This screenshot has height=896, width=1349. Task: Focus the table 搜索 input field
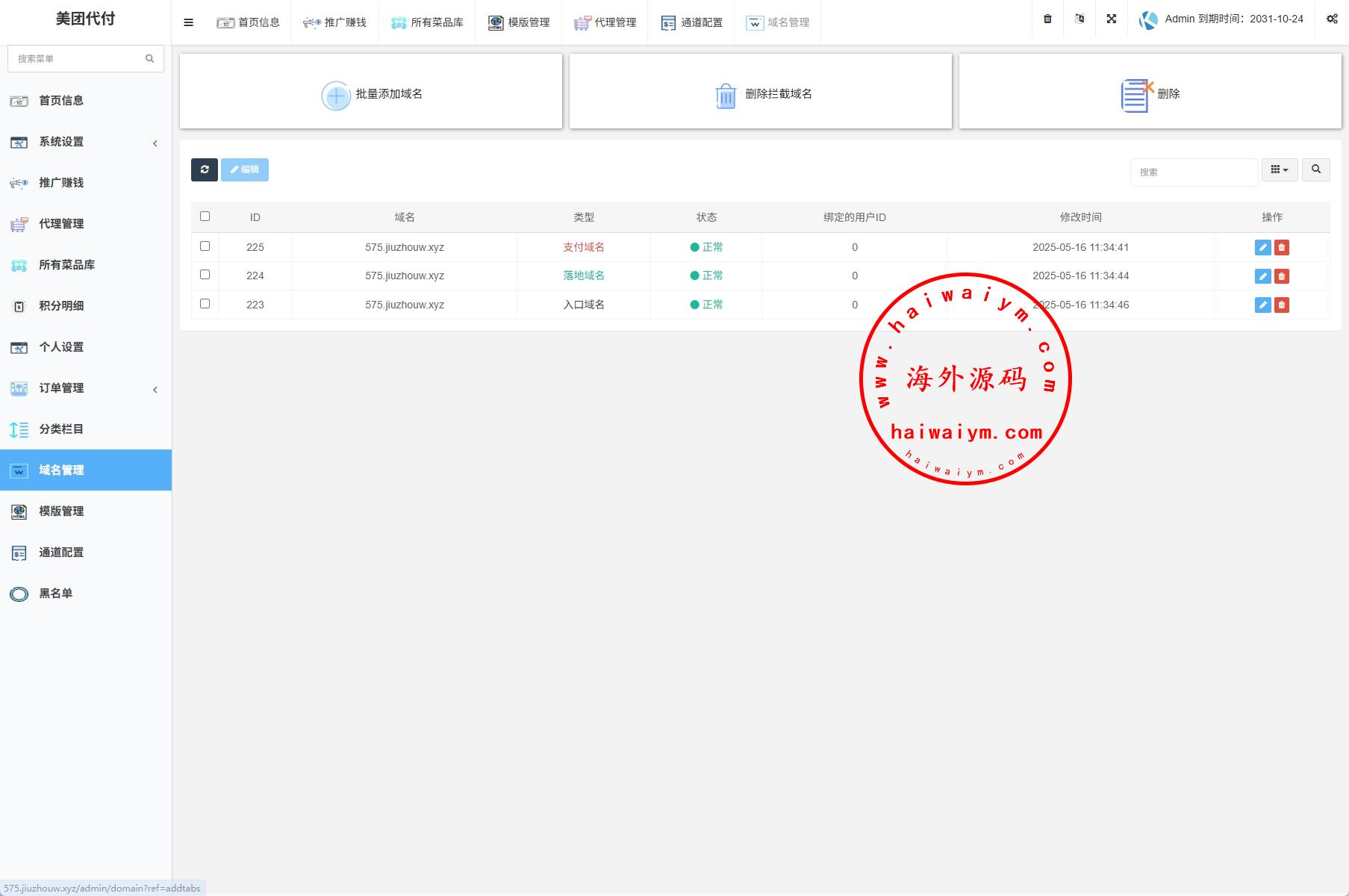pos(1193,172)
